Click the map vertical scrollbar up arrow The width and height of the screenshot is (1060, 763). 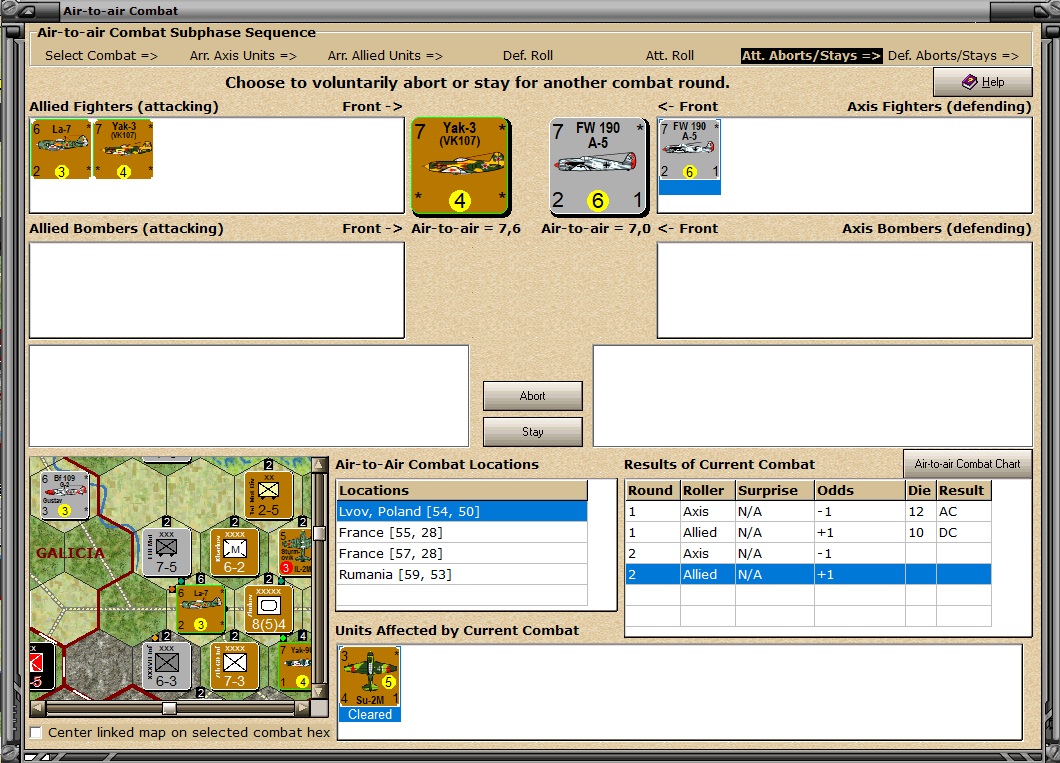(319, 465)
